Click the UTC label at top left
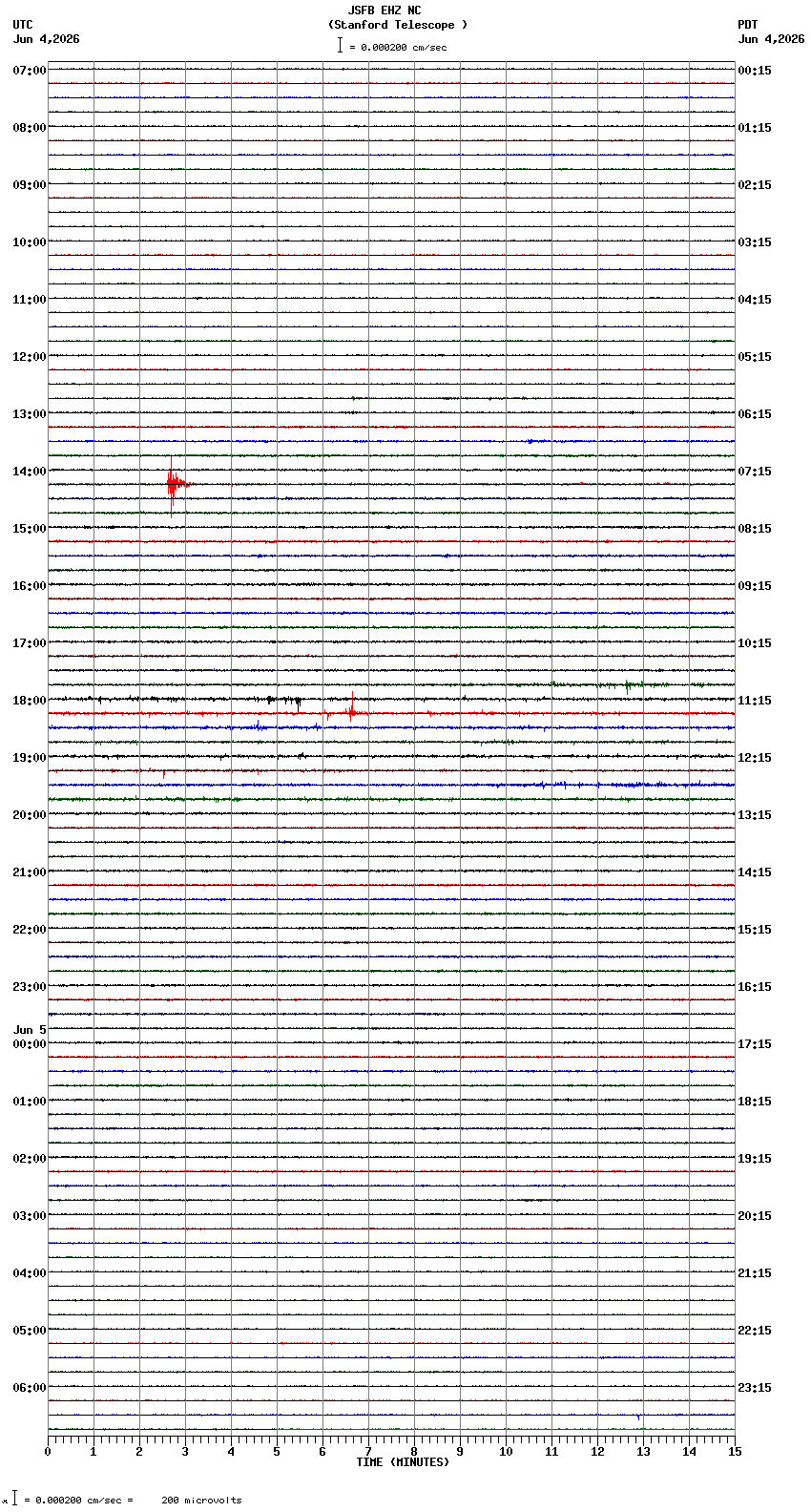This screenshot has width=811, height=1512. click(23, 25)
